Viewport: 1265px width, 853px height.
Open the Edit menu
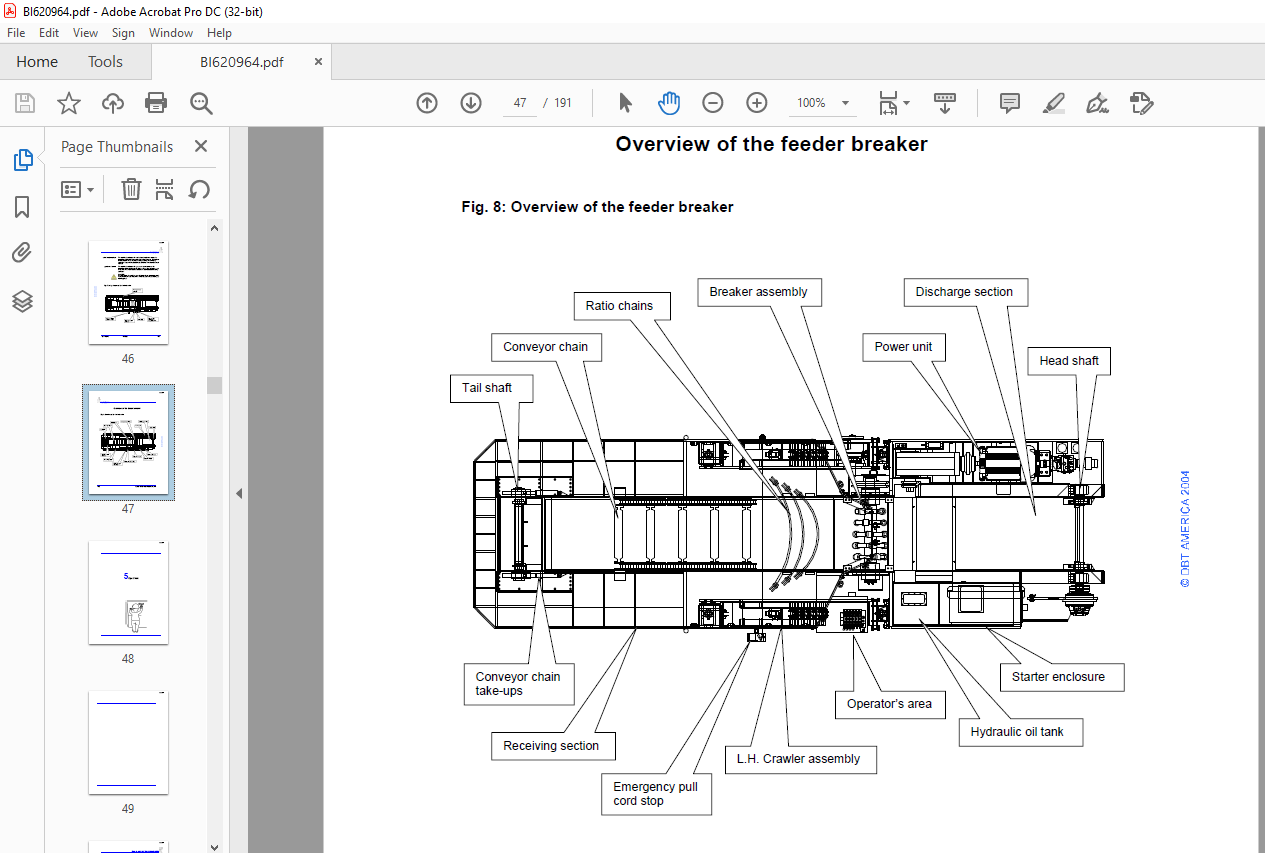(49, 33)
